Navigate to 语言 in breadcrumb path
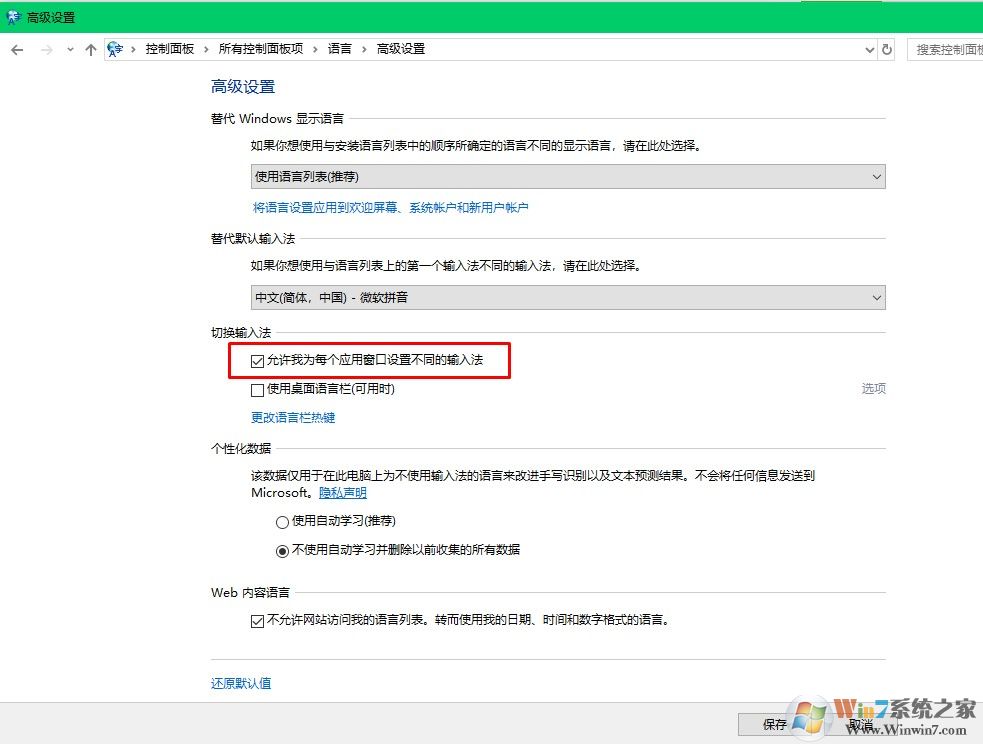 [340, 49]
